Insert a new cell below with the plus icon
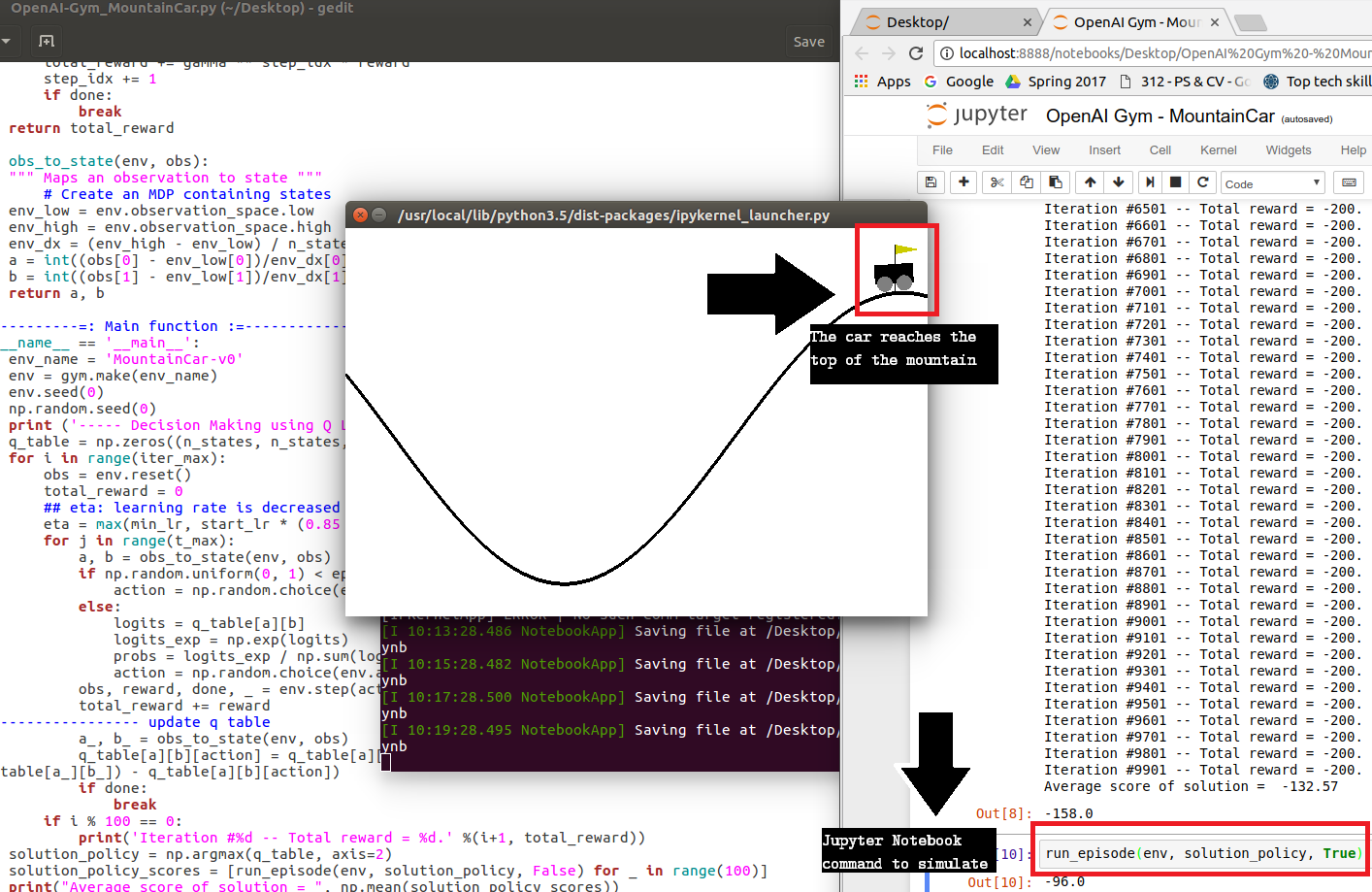This screenshot has width=1372, height=892. [x=964, y=182]
